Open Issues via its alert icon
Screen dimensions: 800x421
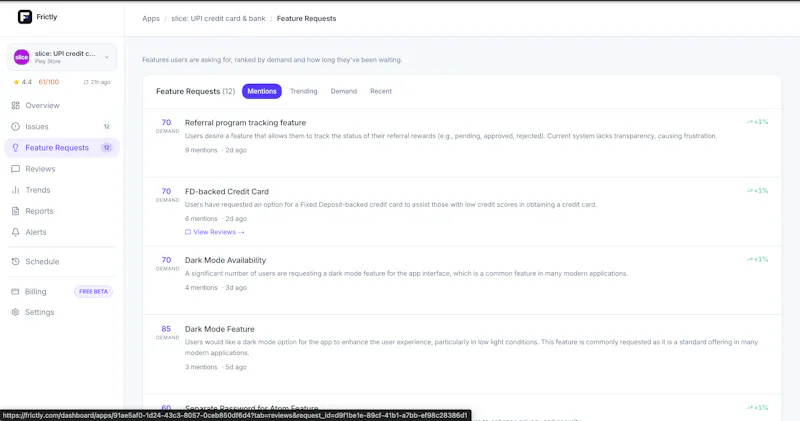tap(15, 127)
